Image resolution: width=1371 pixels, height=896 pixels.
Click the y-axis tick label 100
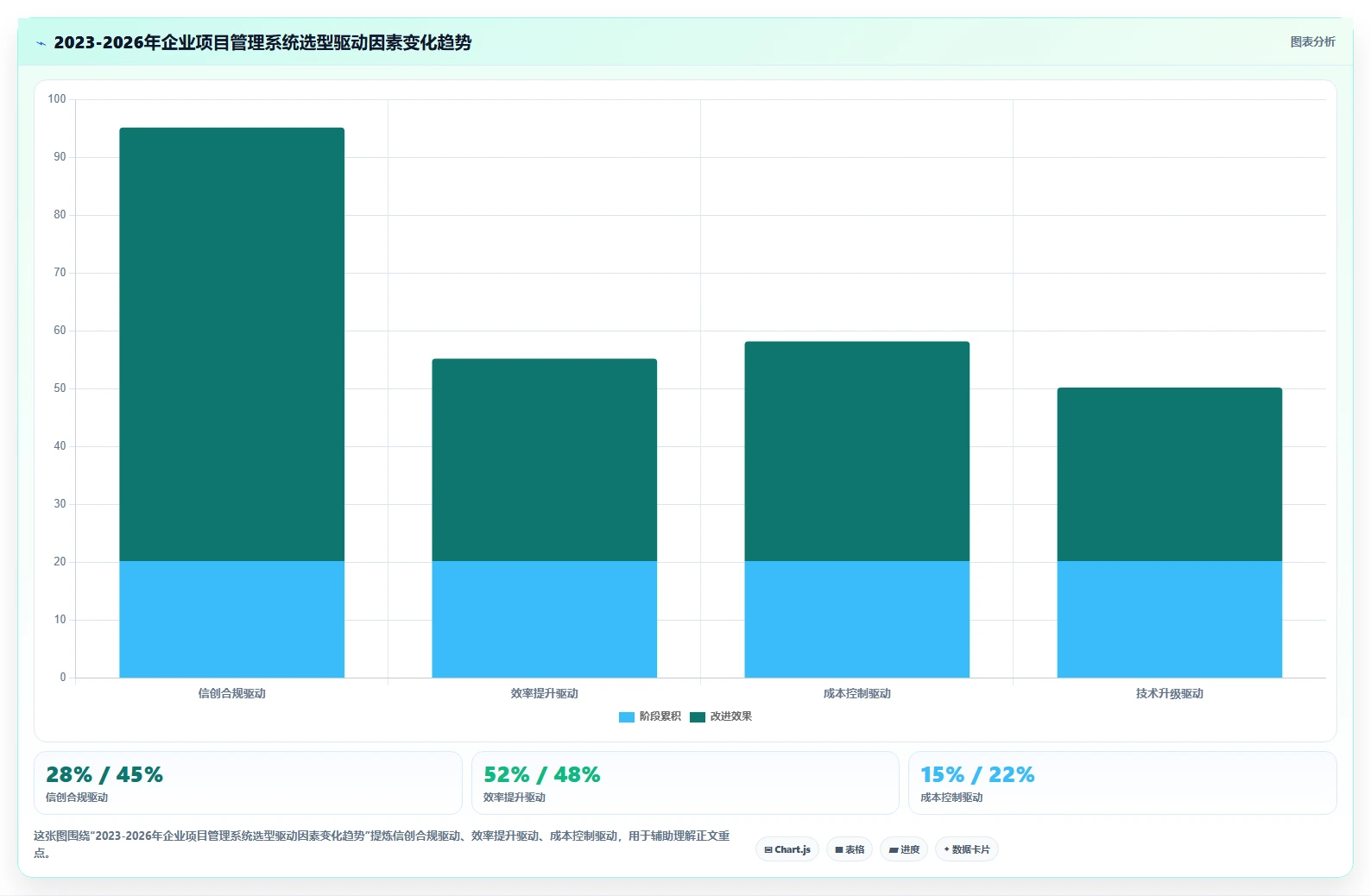(x=57, y=99)
